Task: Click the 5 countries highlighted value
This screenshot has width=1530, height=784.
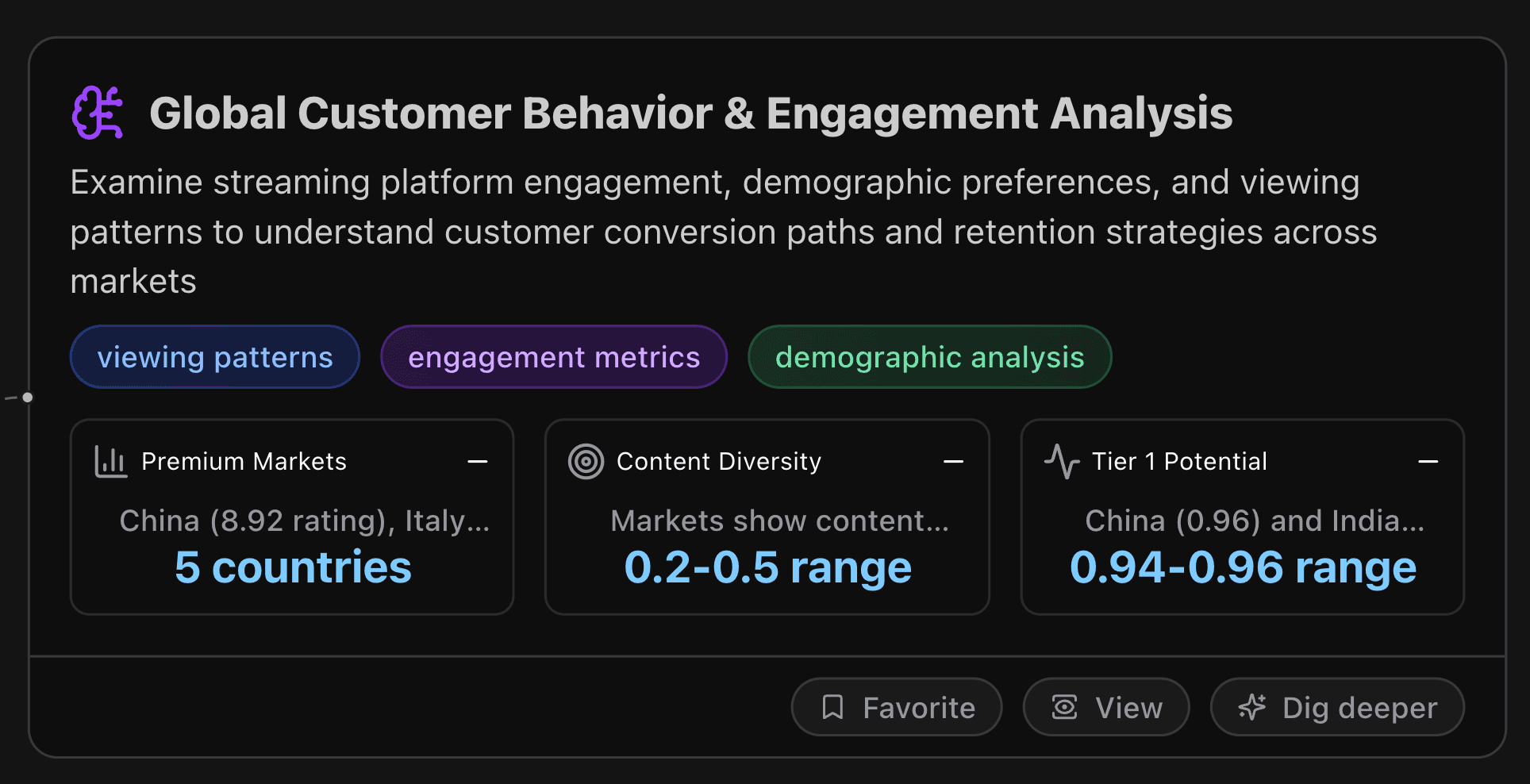Action: (x=292, y=566)
